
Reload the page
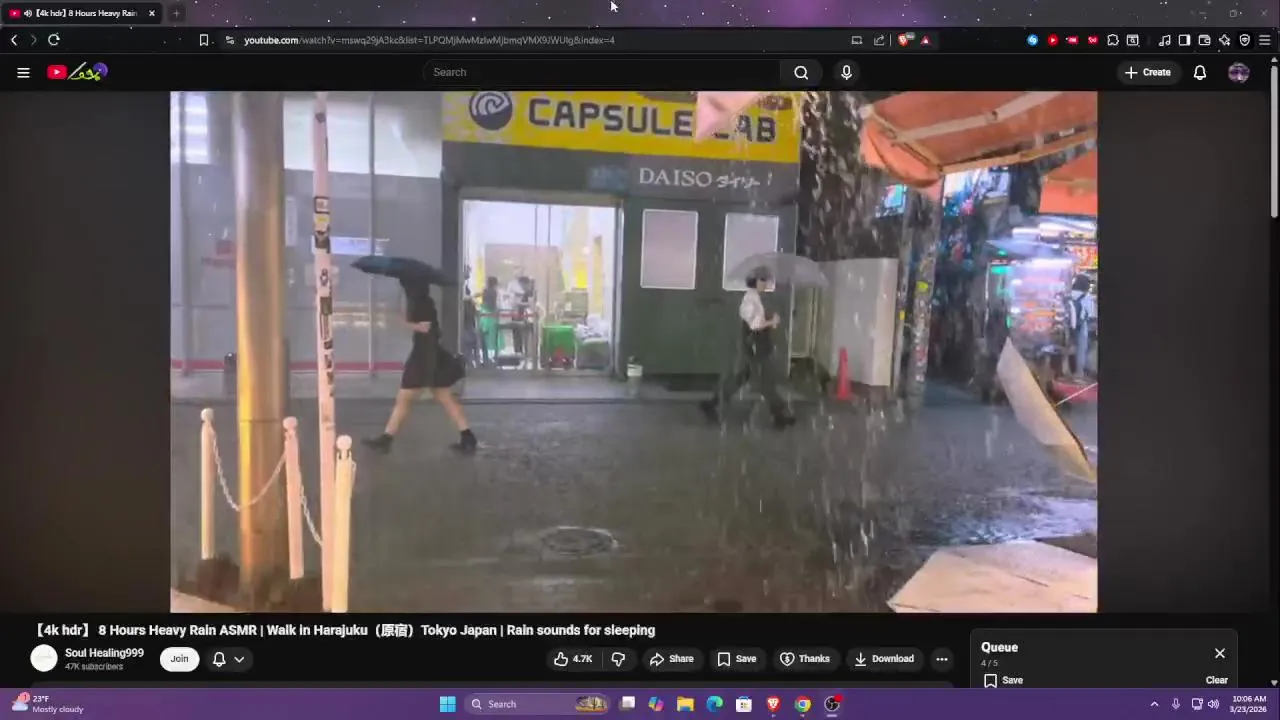pos(54,40)
